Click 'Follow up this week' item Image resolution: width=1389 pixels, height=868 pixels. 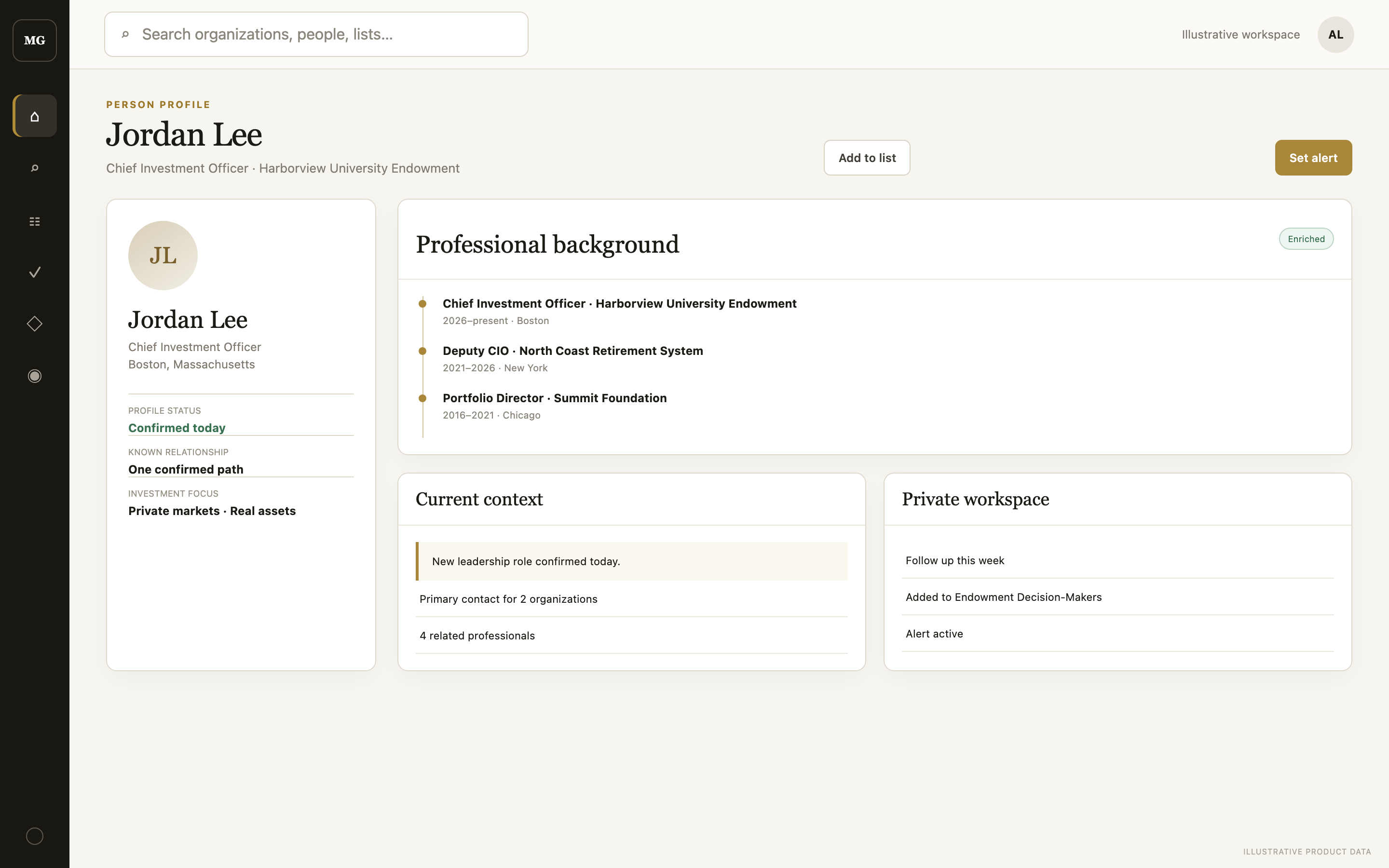1117,560
